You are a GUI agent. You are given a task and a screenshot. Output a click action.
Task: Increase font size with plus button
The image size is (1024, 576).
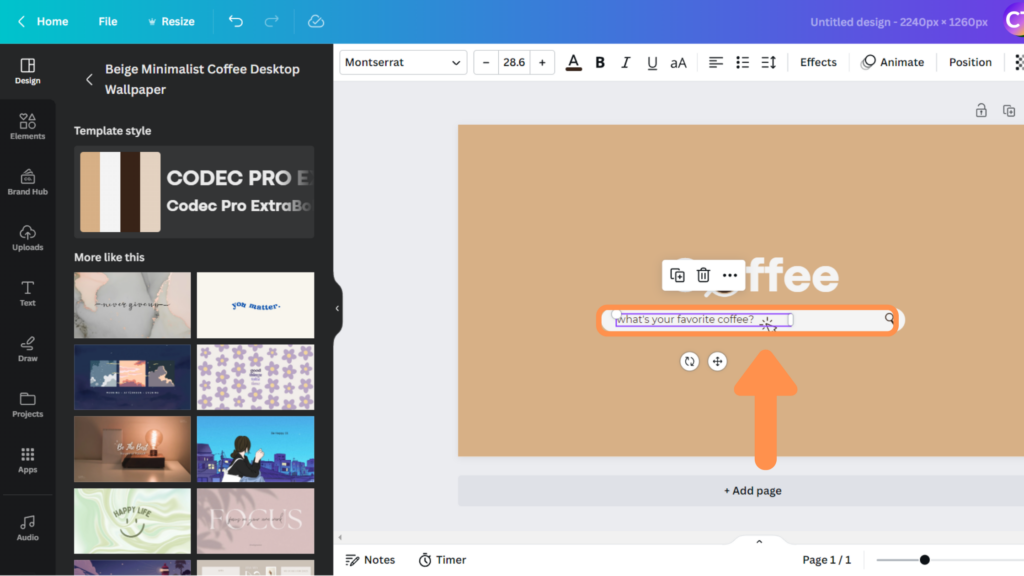tap(542, 63)
